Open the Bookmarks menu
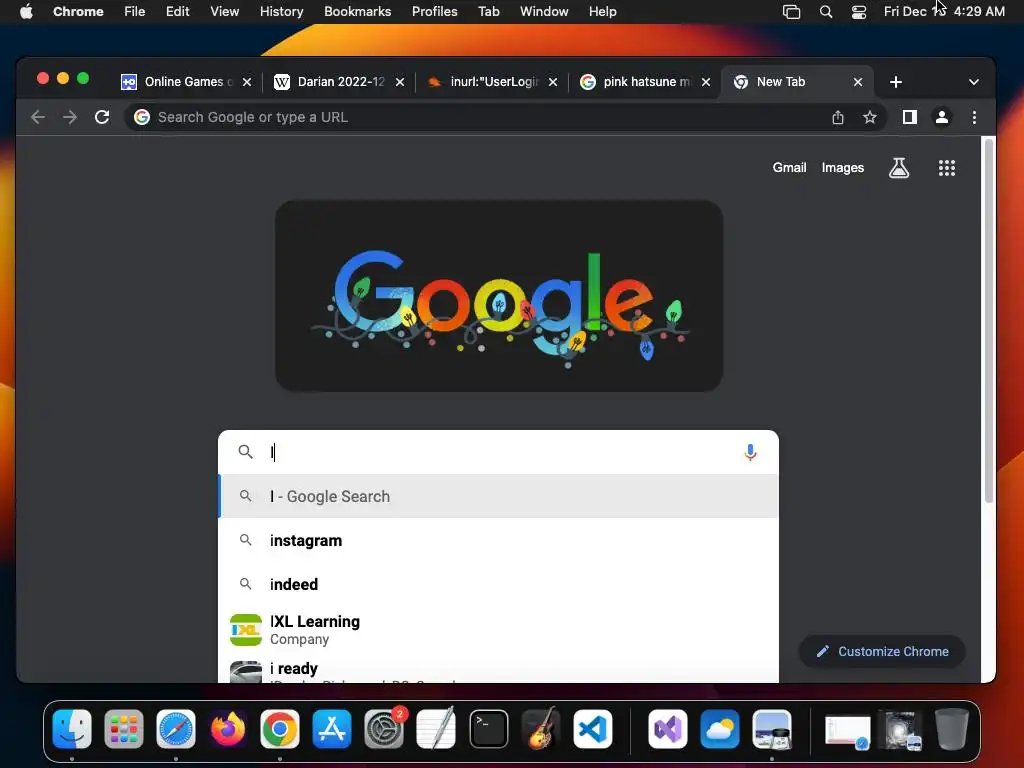The image size is (1024, 768). [x=357, y=11]
